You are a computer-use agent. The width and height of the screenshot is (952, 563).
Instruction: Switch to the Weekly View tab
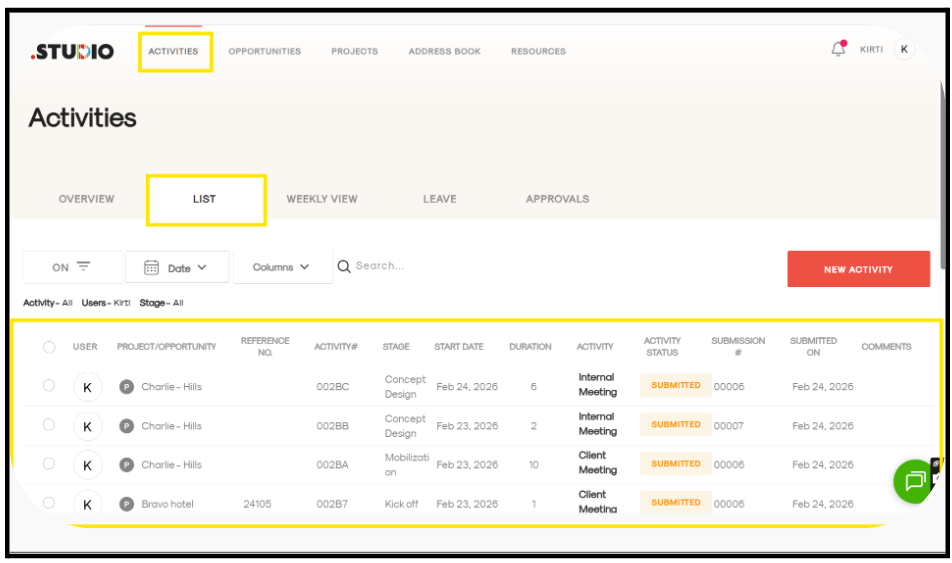[x=322, y=199]
